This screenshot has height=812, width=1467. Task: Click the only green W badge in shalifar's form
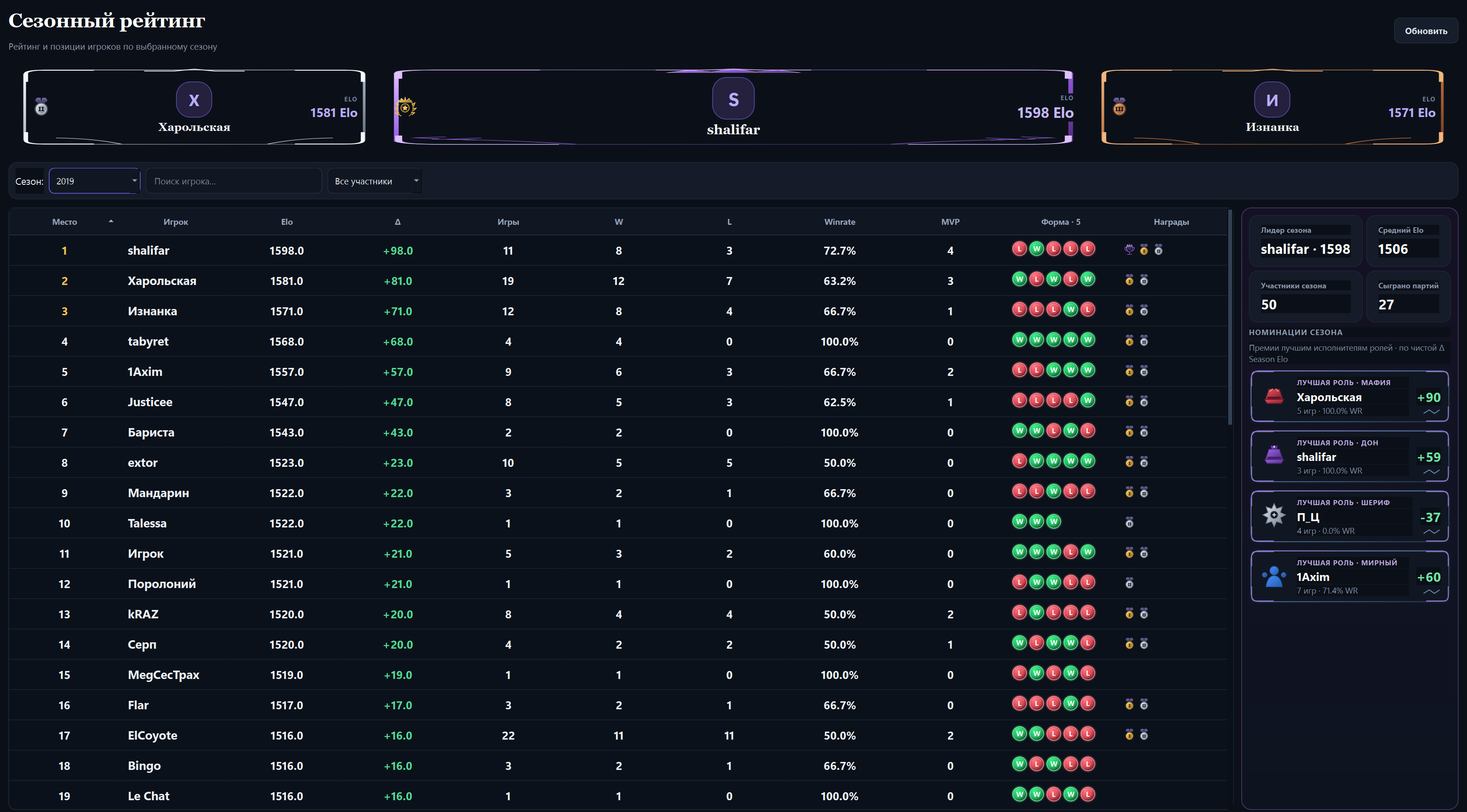[x=1037, y=249]
